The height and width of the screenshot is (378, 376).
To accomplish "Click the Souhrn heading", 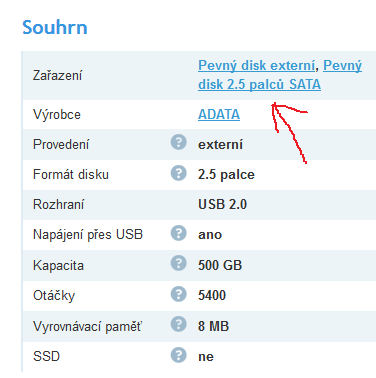I will click(55, 27).
